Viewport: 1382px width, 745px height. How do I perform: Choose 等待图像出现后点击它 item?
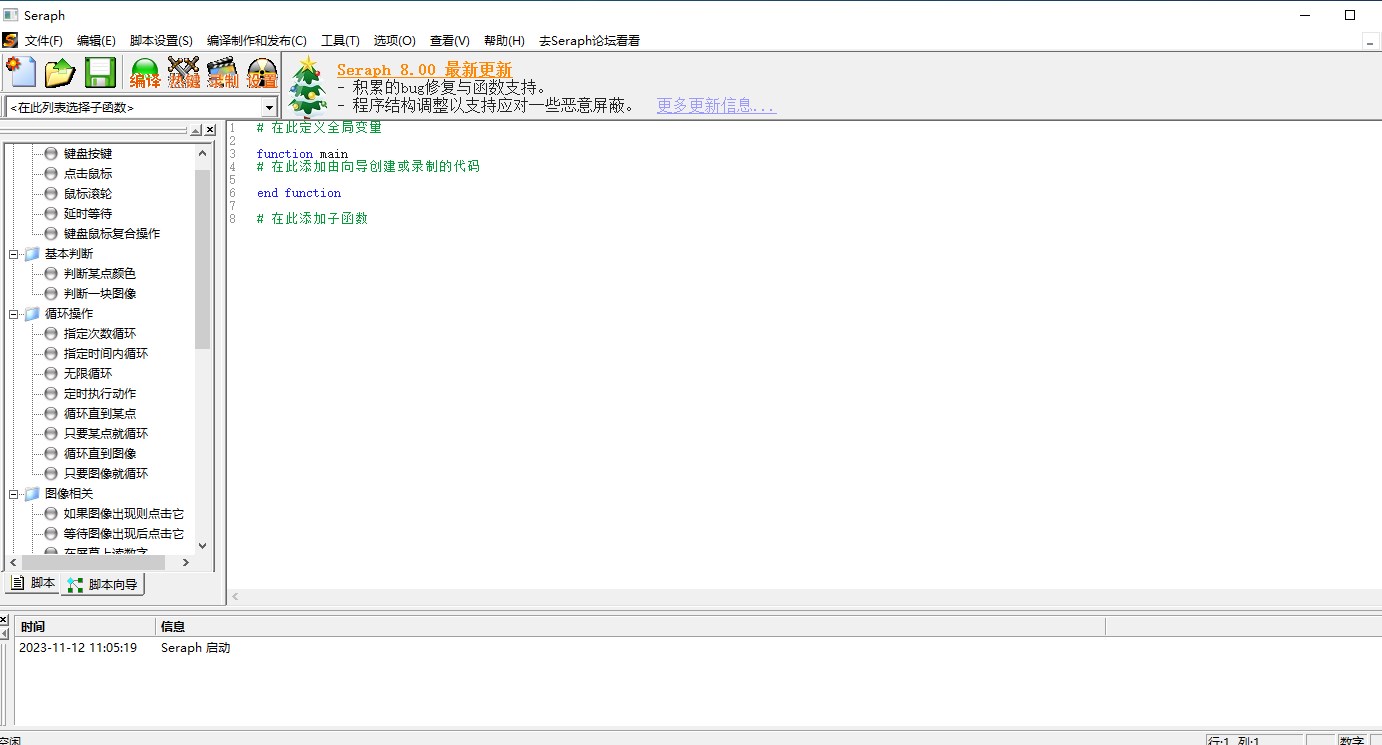click(124, 534)
